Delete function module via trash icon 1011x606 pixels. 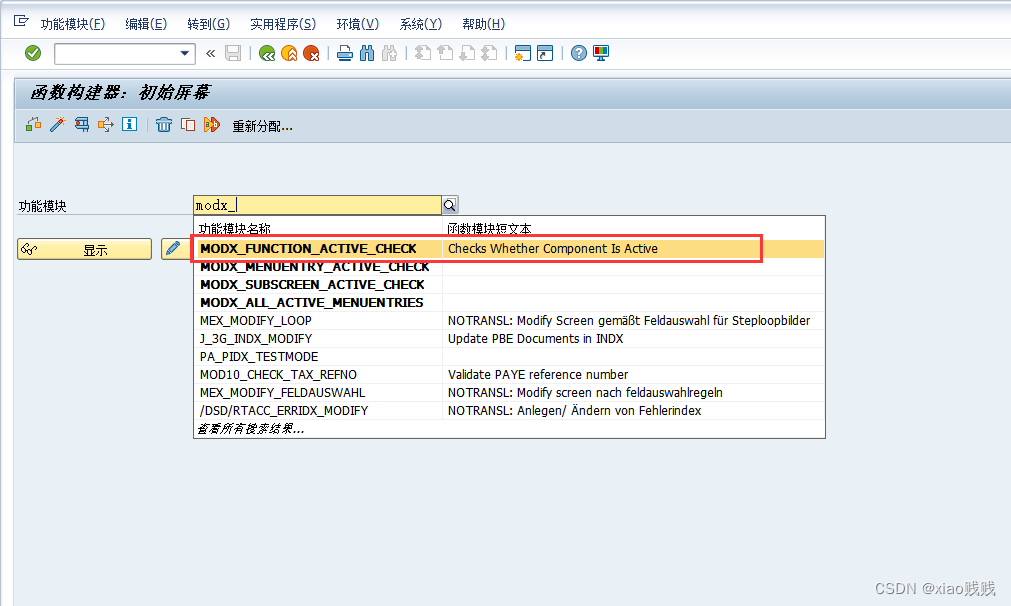163,124
